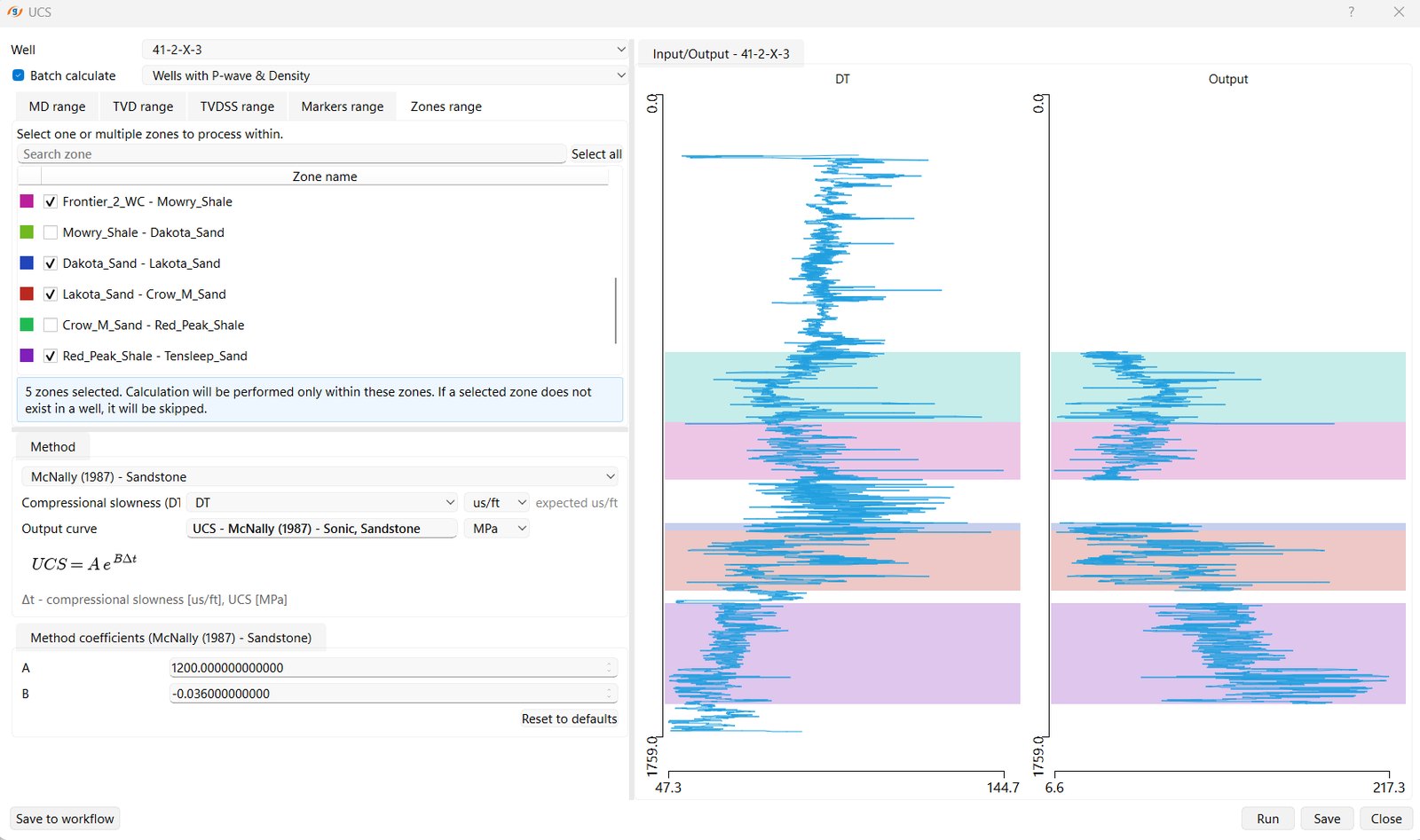Check the Crow_M_Sand - Red_Peak_Shale zone
The width and height of the screenshot is (1420, 840).
click(51, 326)
